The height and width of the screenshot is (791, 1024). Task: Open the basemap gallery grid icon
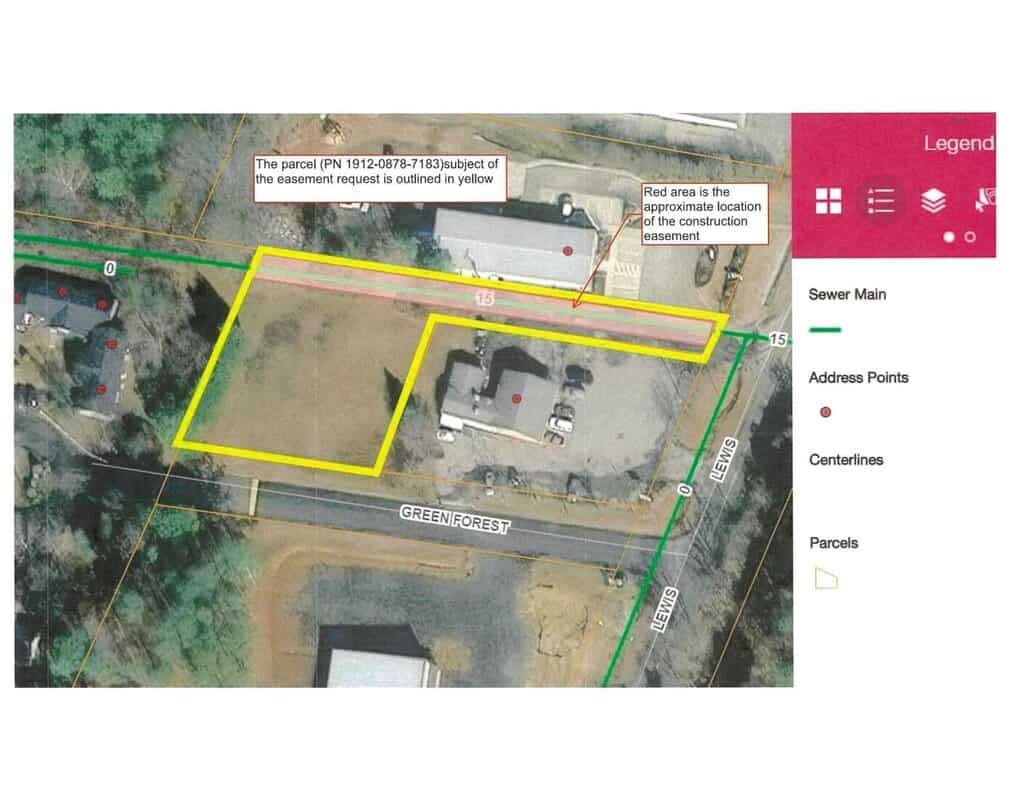(828, 201)
